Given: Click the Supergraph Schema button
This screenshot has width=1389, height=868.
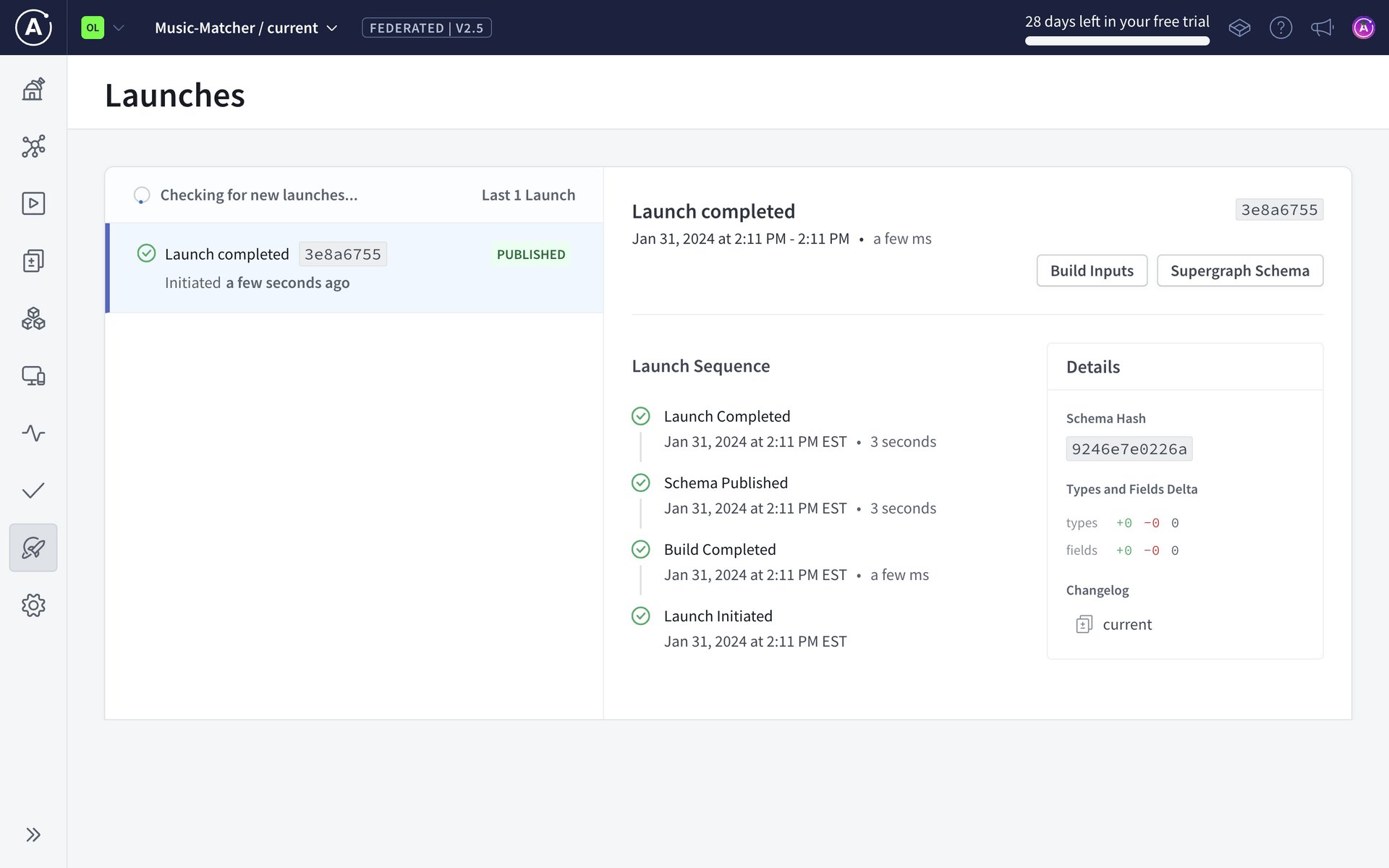Looking at the screenshot, I should (x=1239, y=271).
